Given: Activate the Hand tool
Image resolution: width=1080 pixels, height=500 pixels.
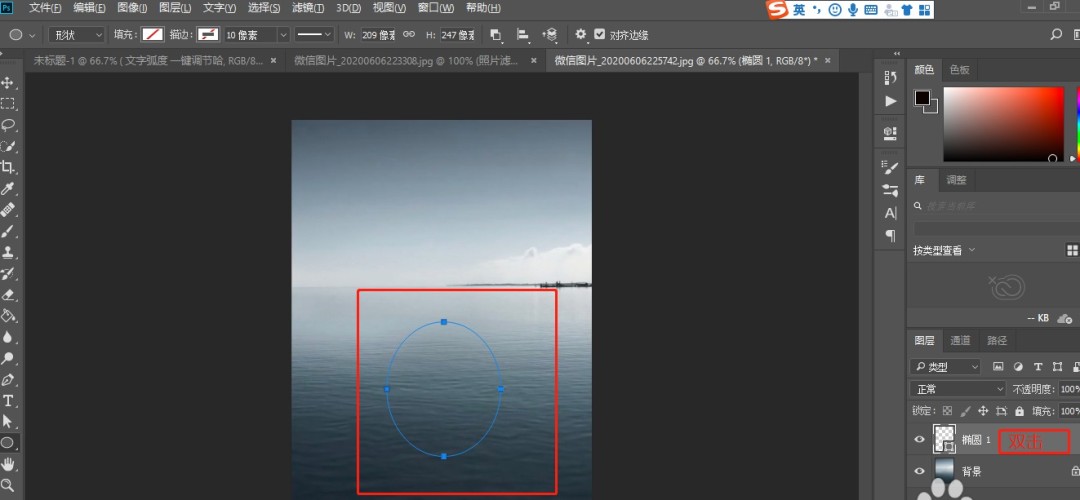Looking at the screenshot, I should tap(8, 464).
